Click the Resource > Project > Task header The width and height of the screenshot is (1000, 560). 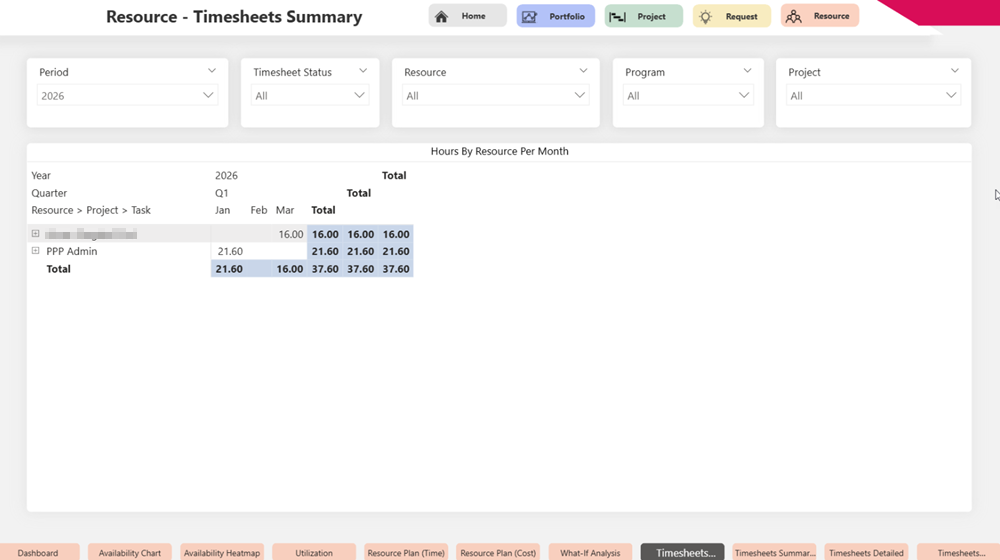point(91,210)
